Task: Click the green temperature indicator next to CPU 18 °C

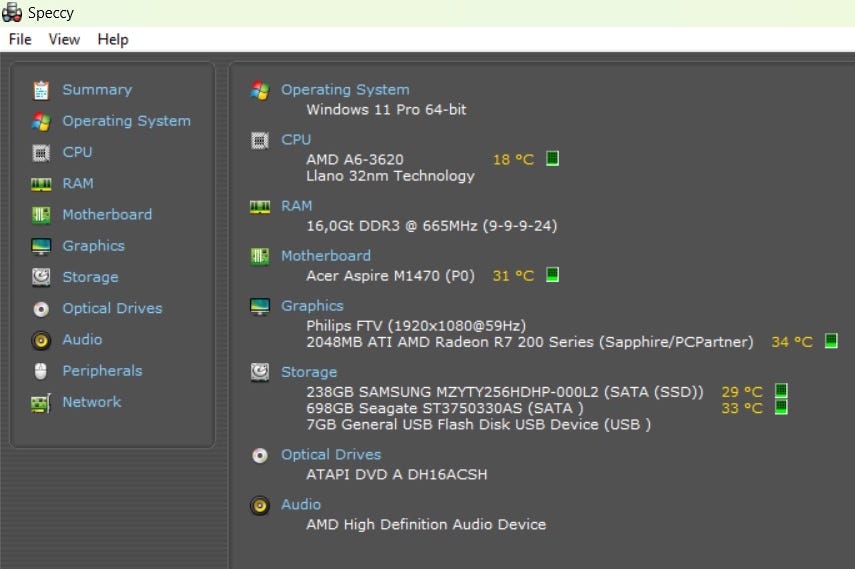Action: tap(552, 159)
